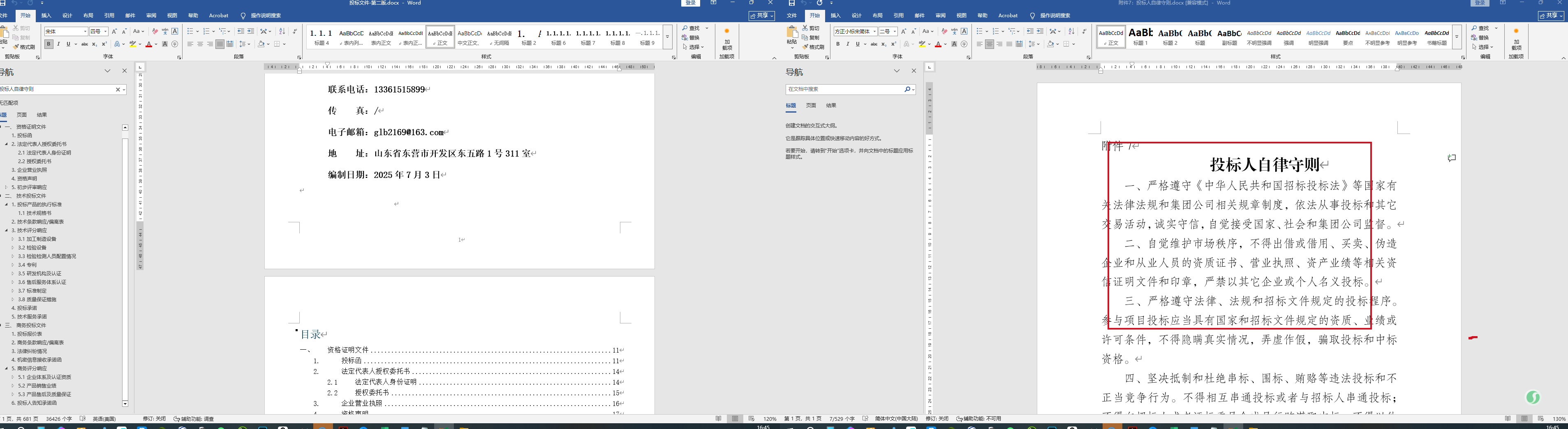The height and width of the screenshot is (429, 1568).
Task: Pick yellow highlight color in left window
Action: [132, 44]
